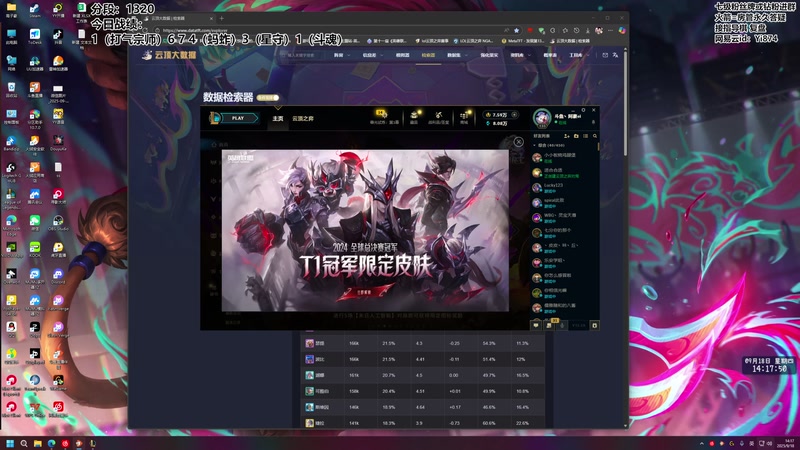Open missions icon with notification badge

pyautogui.click(x=550, y=324)
